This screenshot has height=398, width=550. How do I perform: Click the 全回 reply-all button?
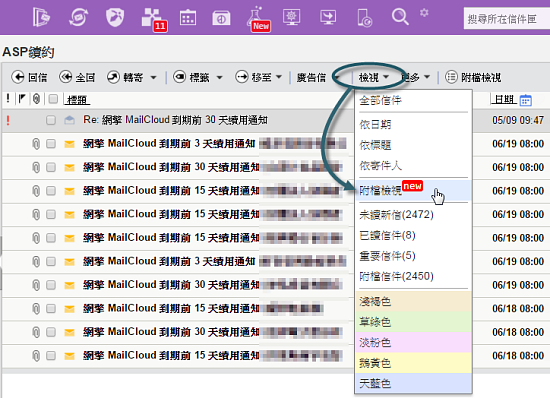click(x=77, y=77)
